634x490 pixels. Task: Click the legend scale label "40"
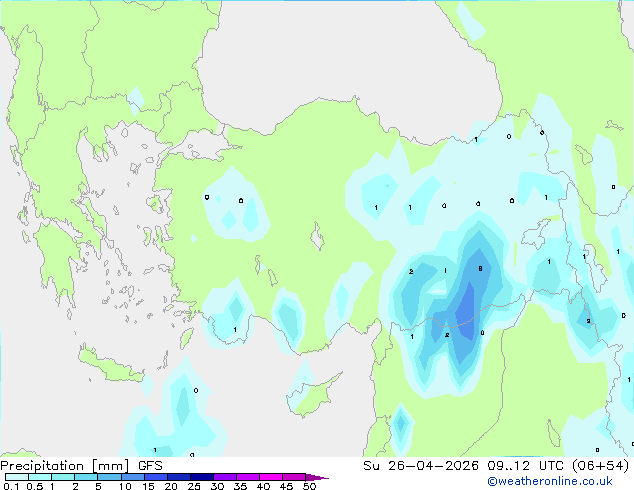(264, 486)
